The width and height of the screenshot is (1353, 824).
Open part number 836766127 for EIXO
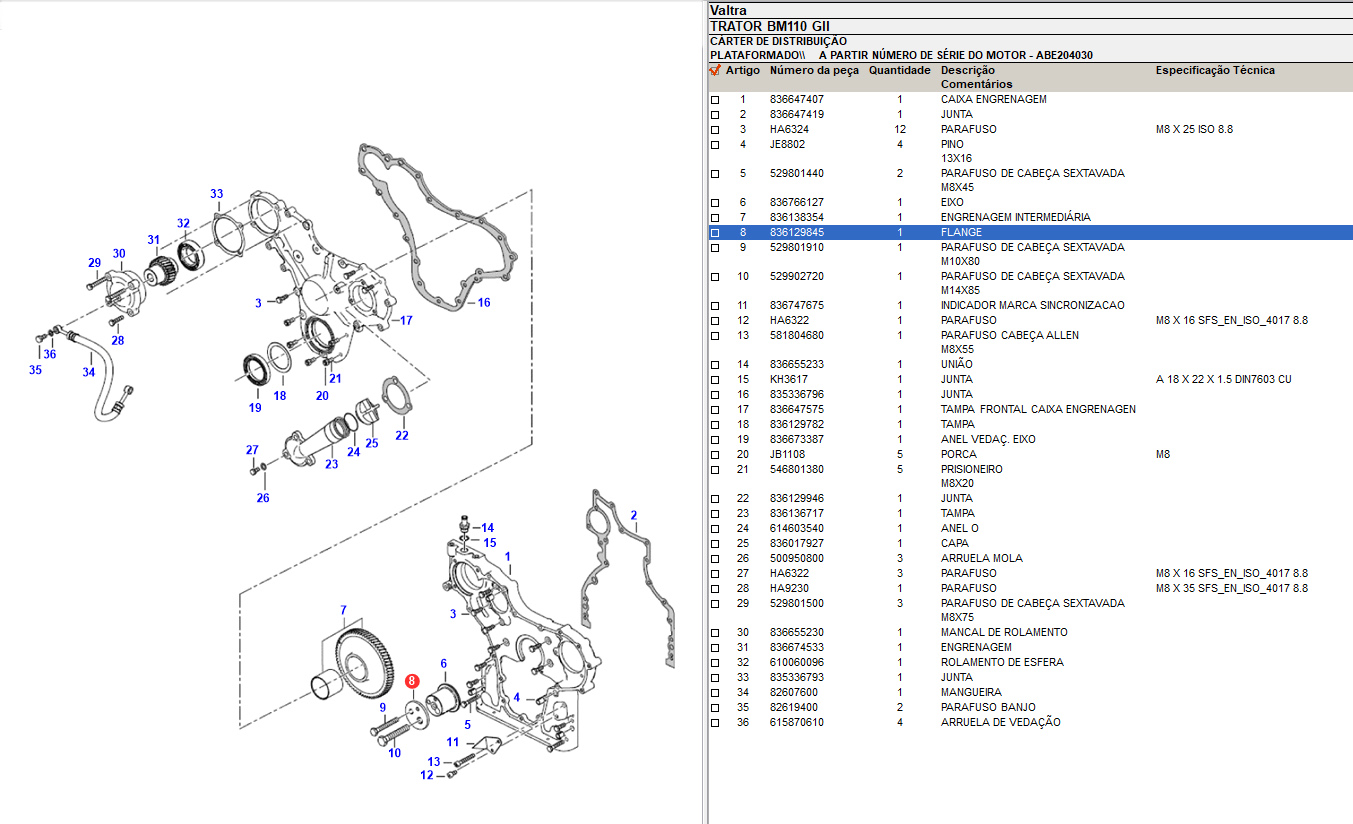tap(797, 203)
